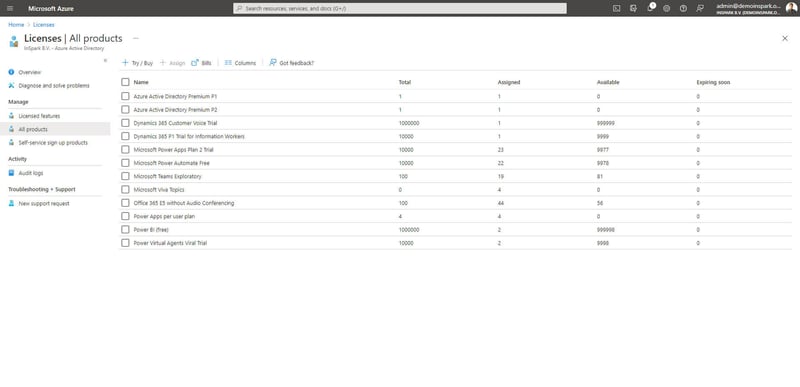Open the top bar feedback icon

point(700,8)
